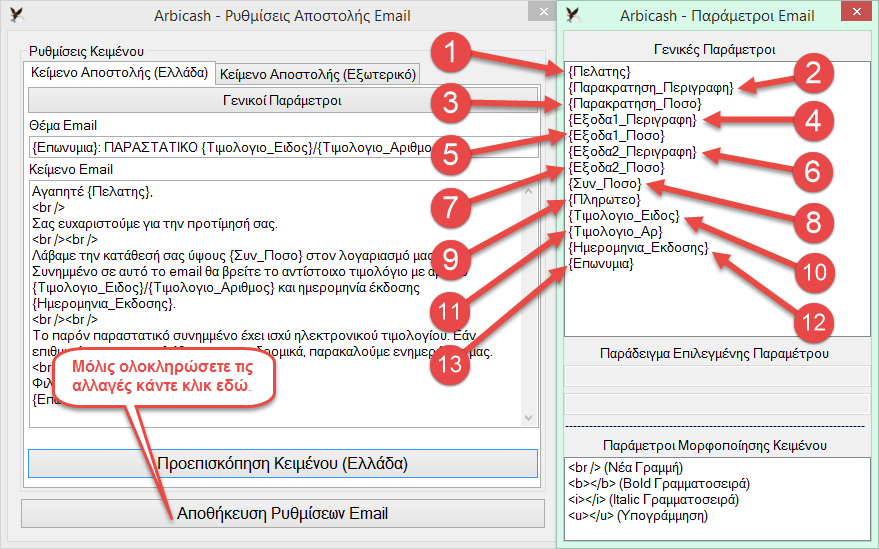
Task: Close the Παράμετροι Email window
Action: 857,11
